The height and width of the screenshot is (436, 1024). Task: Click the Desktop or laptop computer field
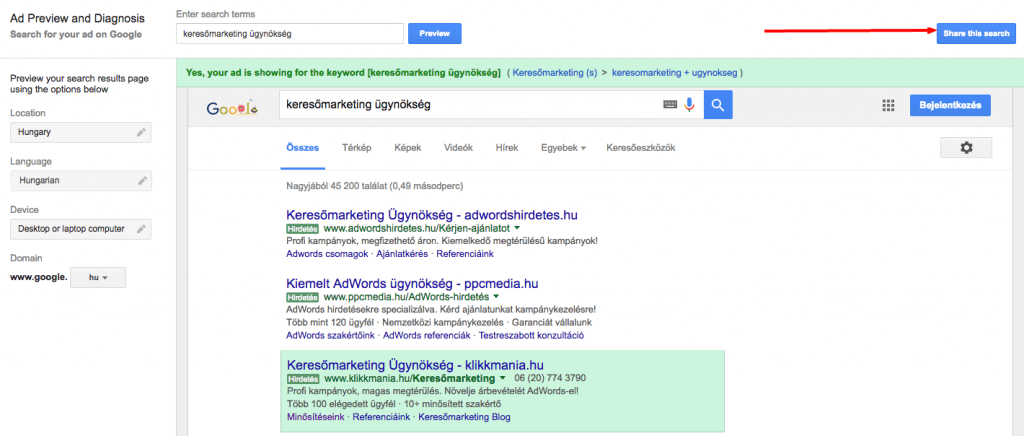[x=81, y=229]
